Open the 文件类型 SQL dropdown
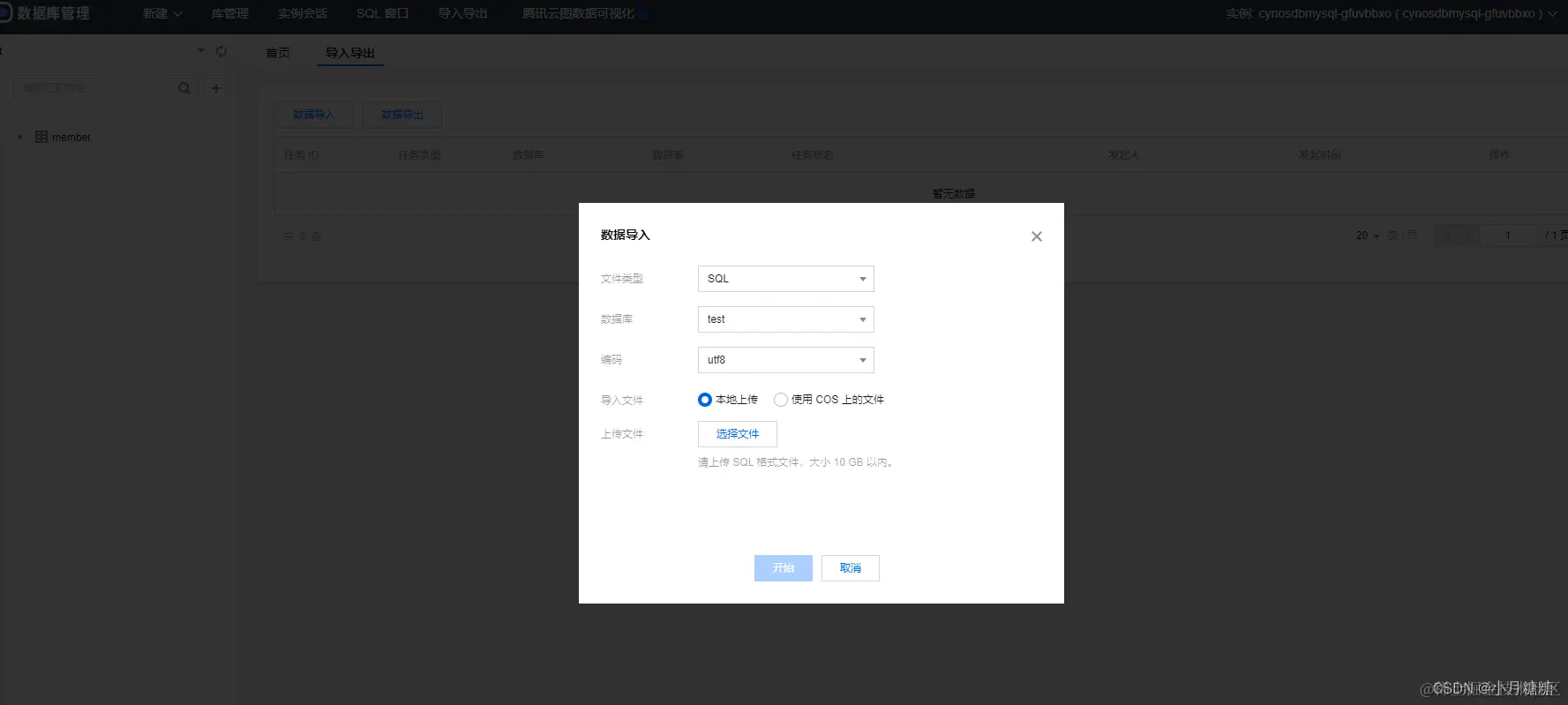The image size is (1568, 705). click(785, 279)
